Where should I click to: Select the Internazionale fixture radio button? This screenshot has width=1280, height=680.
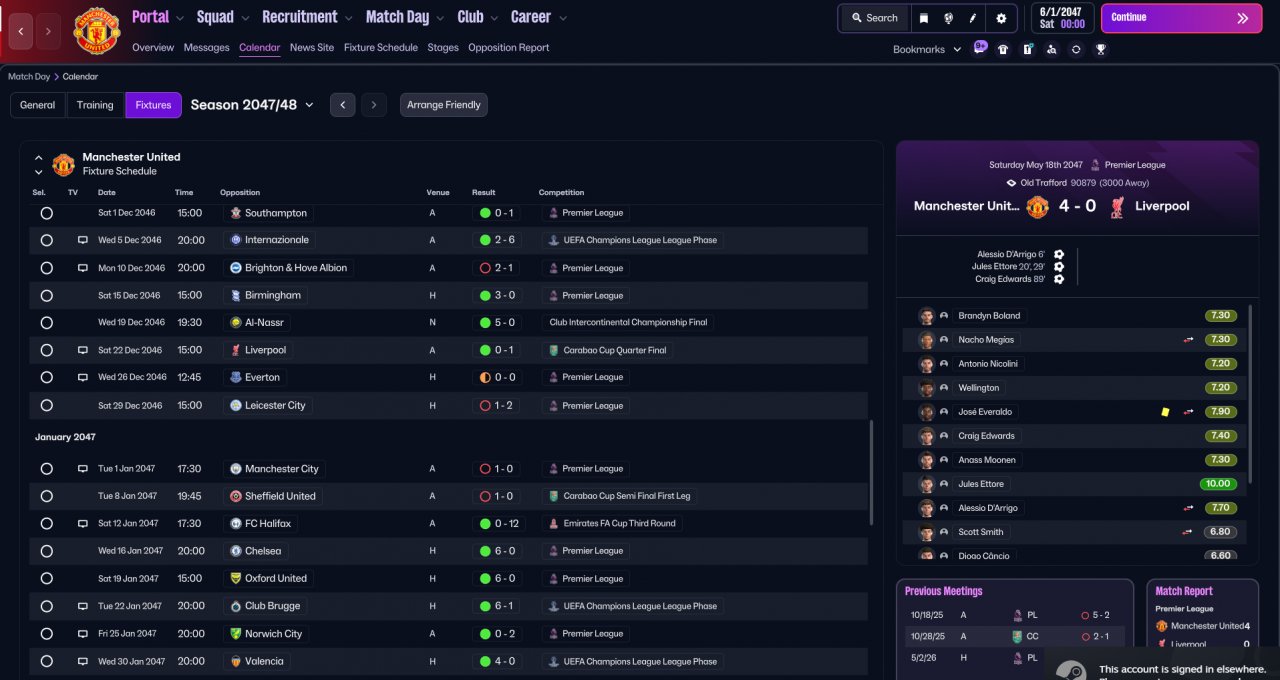click(x=46, y=241)
